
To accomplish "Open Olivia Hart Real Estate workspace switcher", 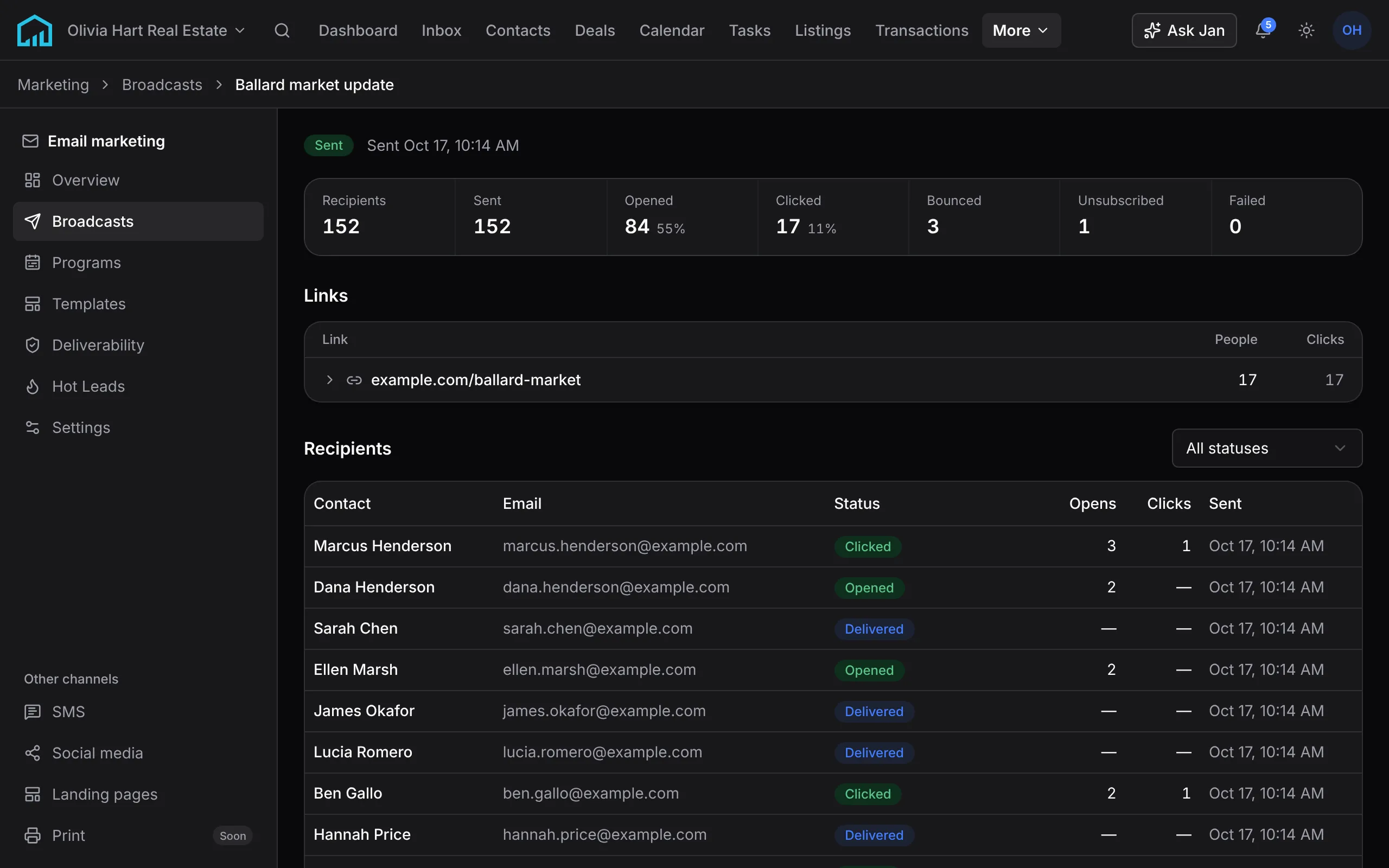I will pyautogui.click(x=157, y=30).
